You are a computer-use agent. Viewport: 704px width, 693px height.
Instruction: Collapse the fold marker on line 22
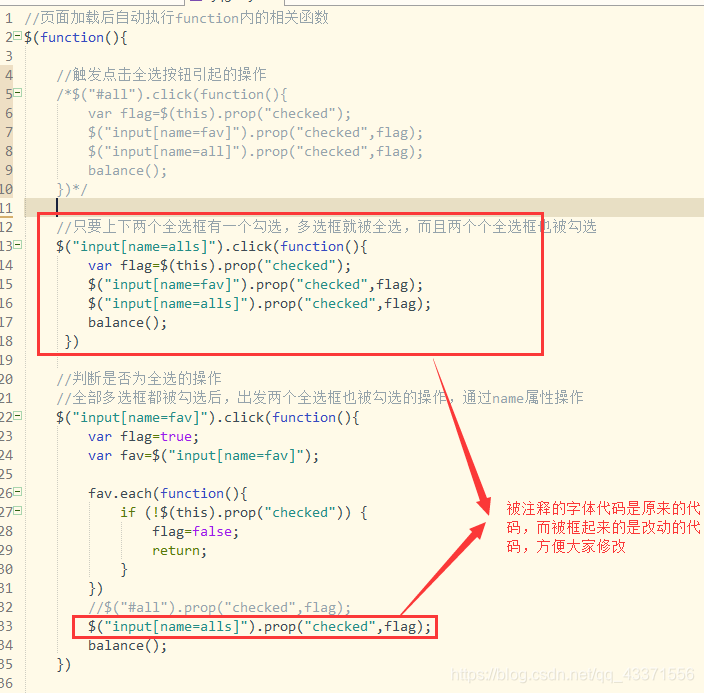18,416
